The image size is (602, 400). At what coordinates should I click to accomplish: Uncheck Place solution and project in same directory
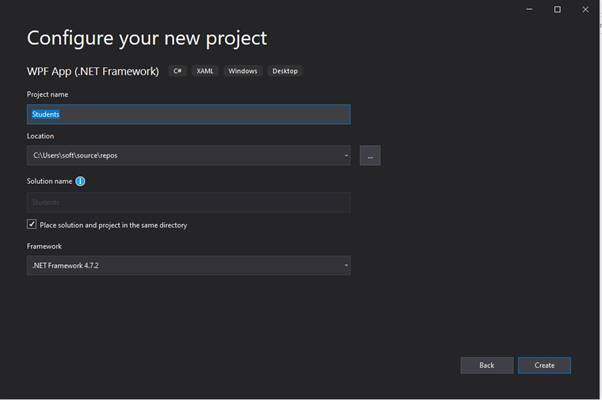point(32,225)
